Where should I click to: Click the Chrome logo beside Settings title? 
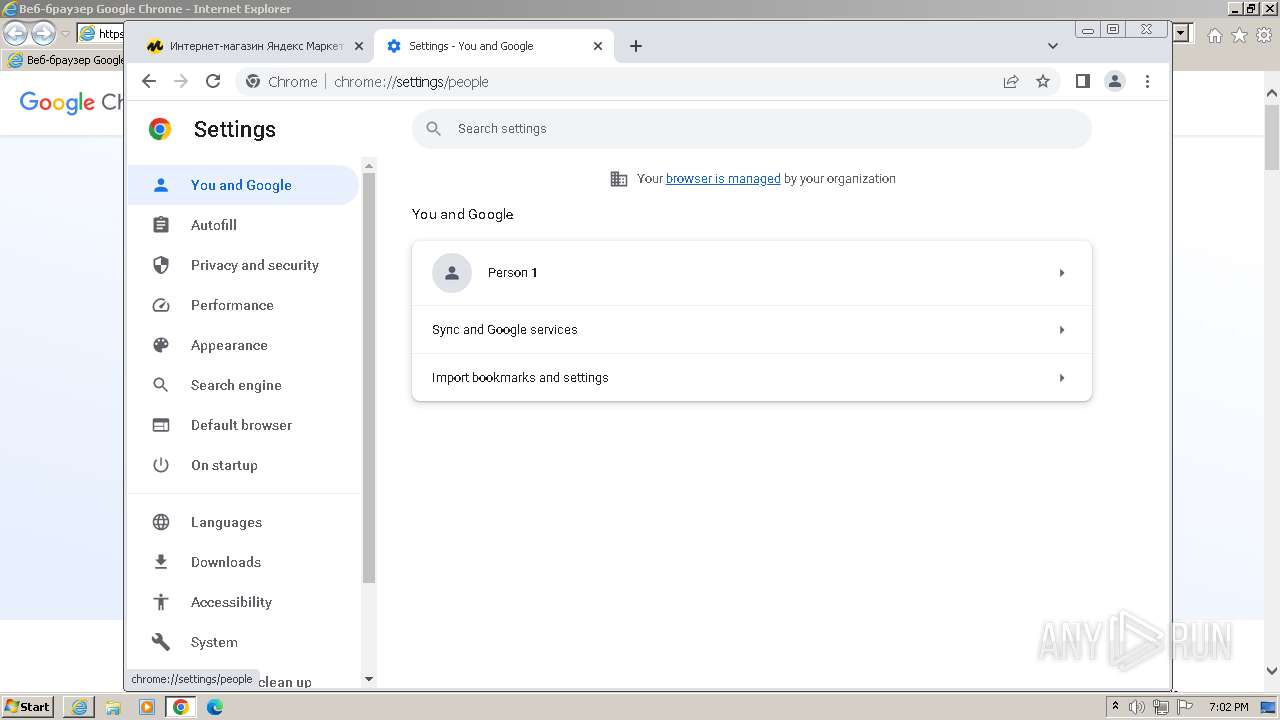click(160, 129)
